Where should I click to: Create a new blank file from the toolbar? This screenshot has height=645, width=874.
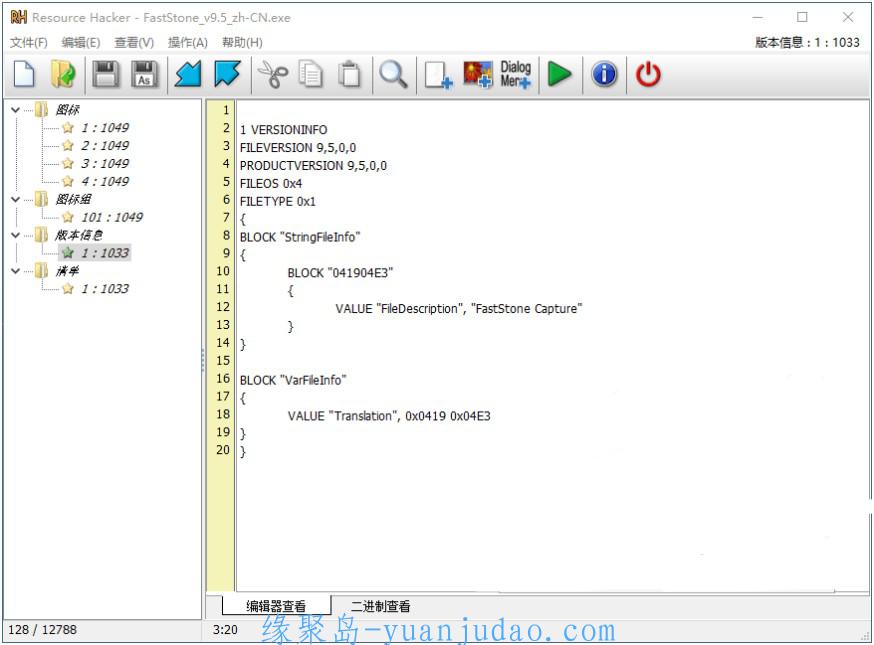[x=24, y=74]
